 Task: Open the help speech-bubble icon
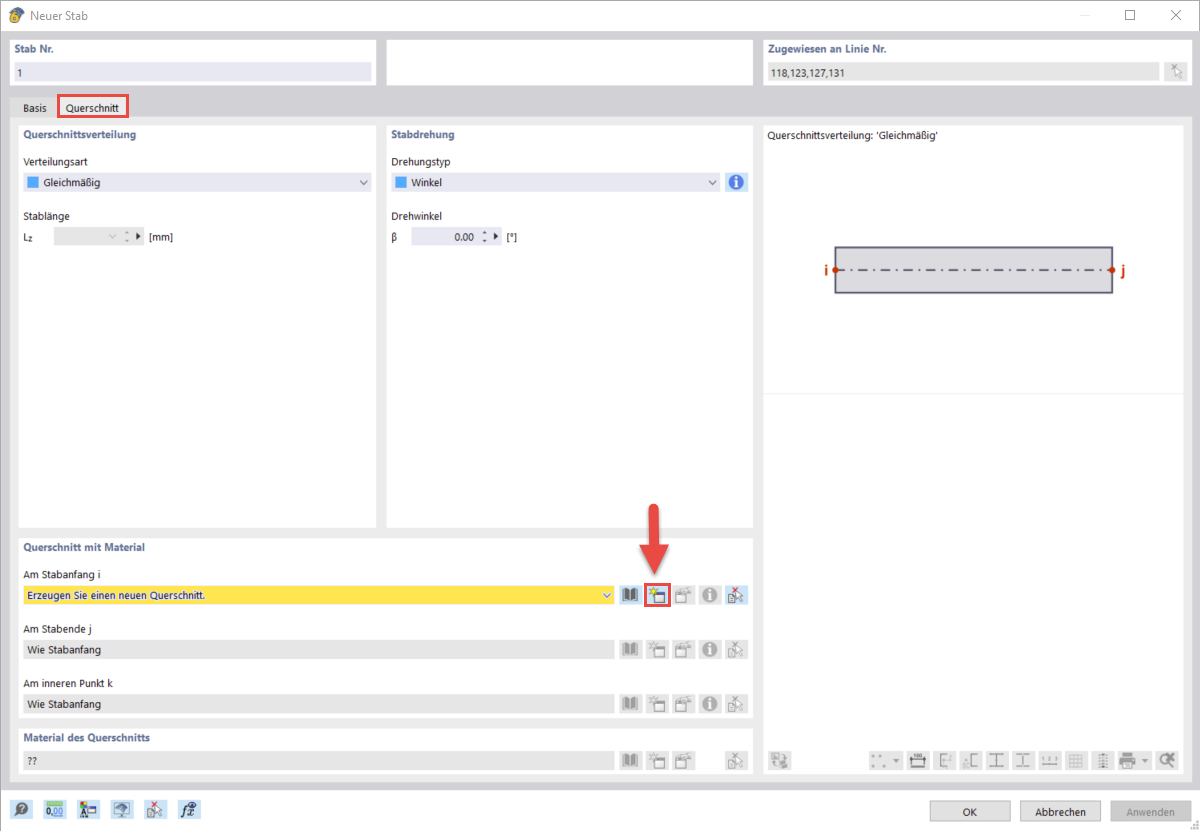pos(21,810)
